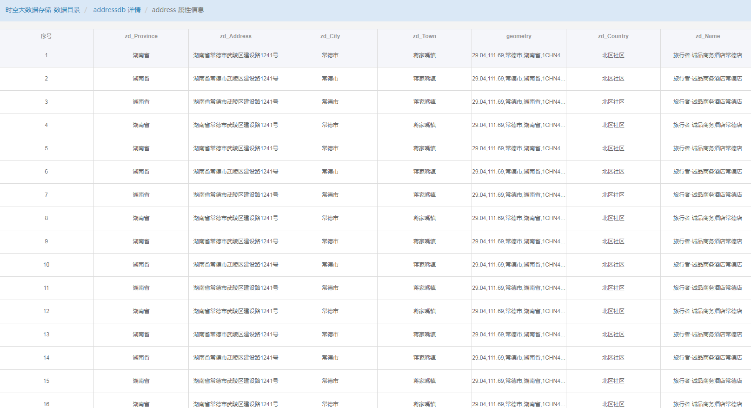Click the zd_Town cell in row 13

pos(424,334)
